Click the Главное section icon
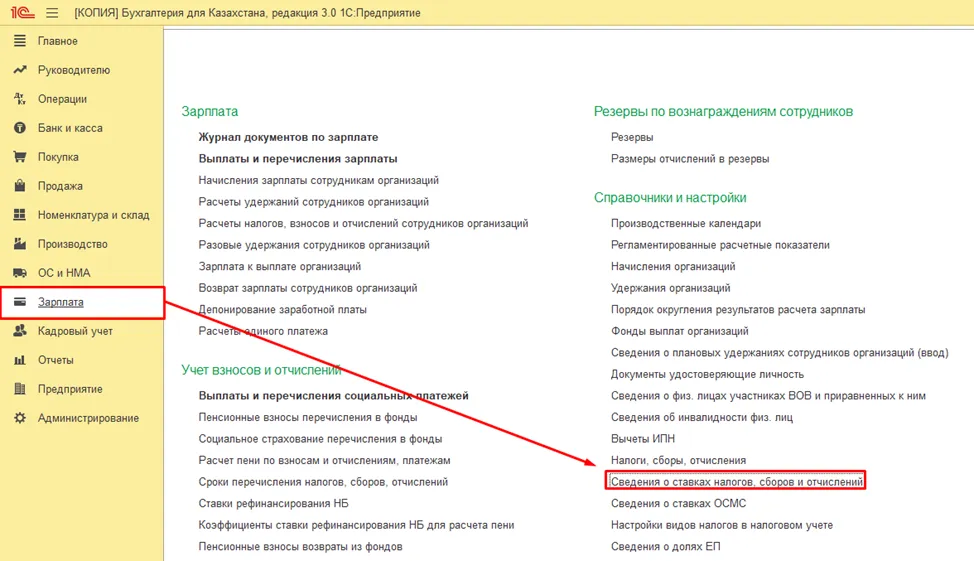Screen dimensions: 974x561 point(20,41)
